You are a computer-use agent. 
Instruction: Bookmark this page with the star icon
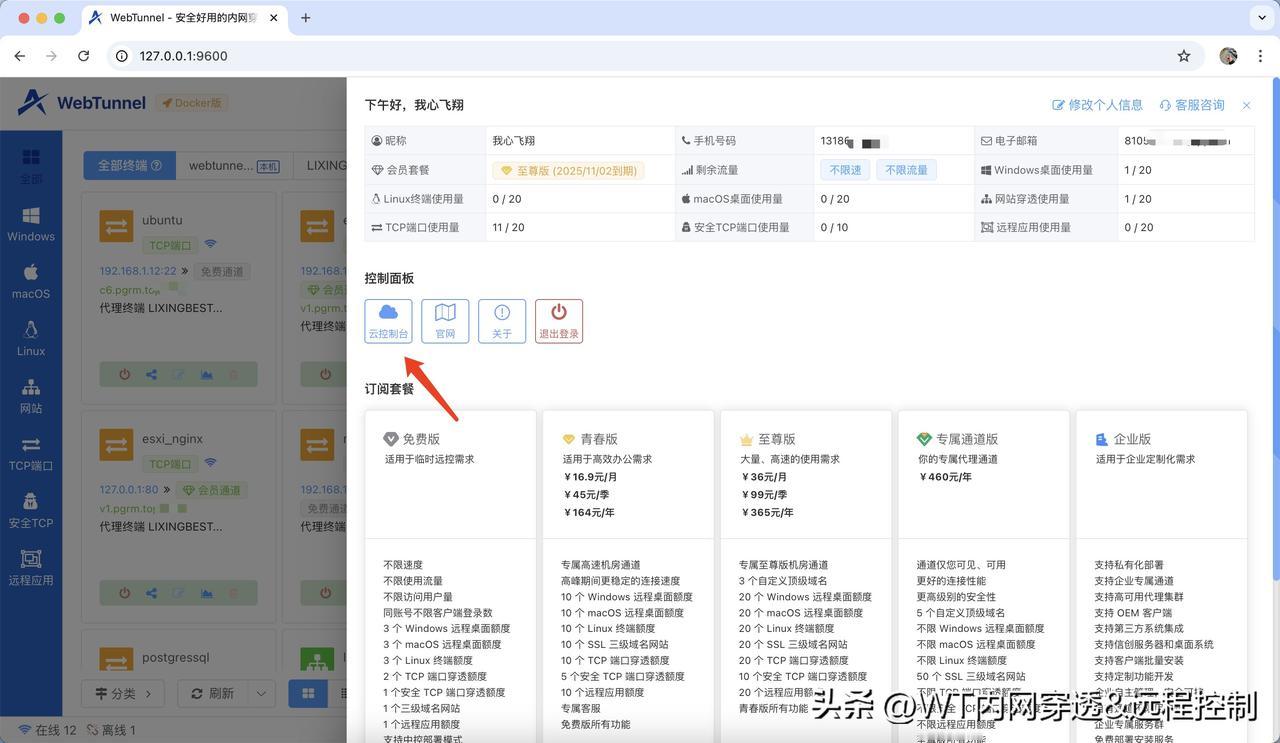[1184, 56]
